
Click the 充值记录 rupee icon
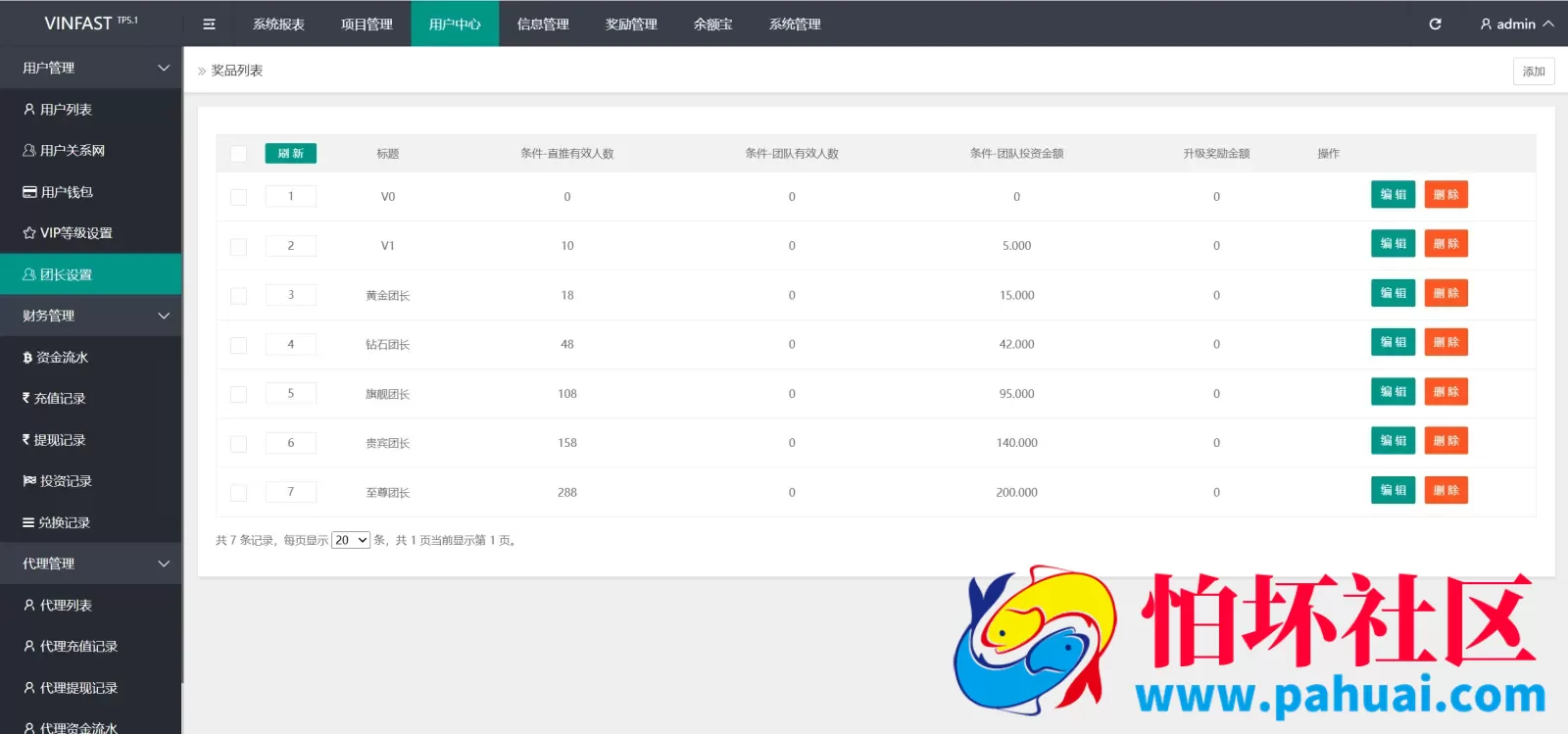pyautogui.click(x=26, y=398)
